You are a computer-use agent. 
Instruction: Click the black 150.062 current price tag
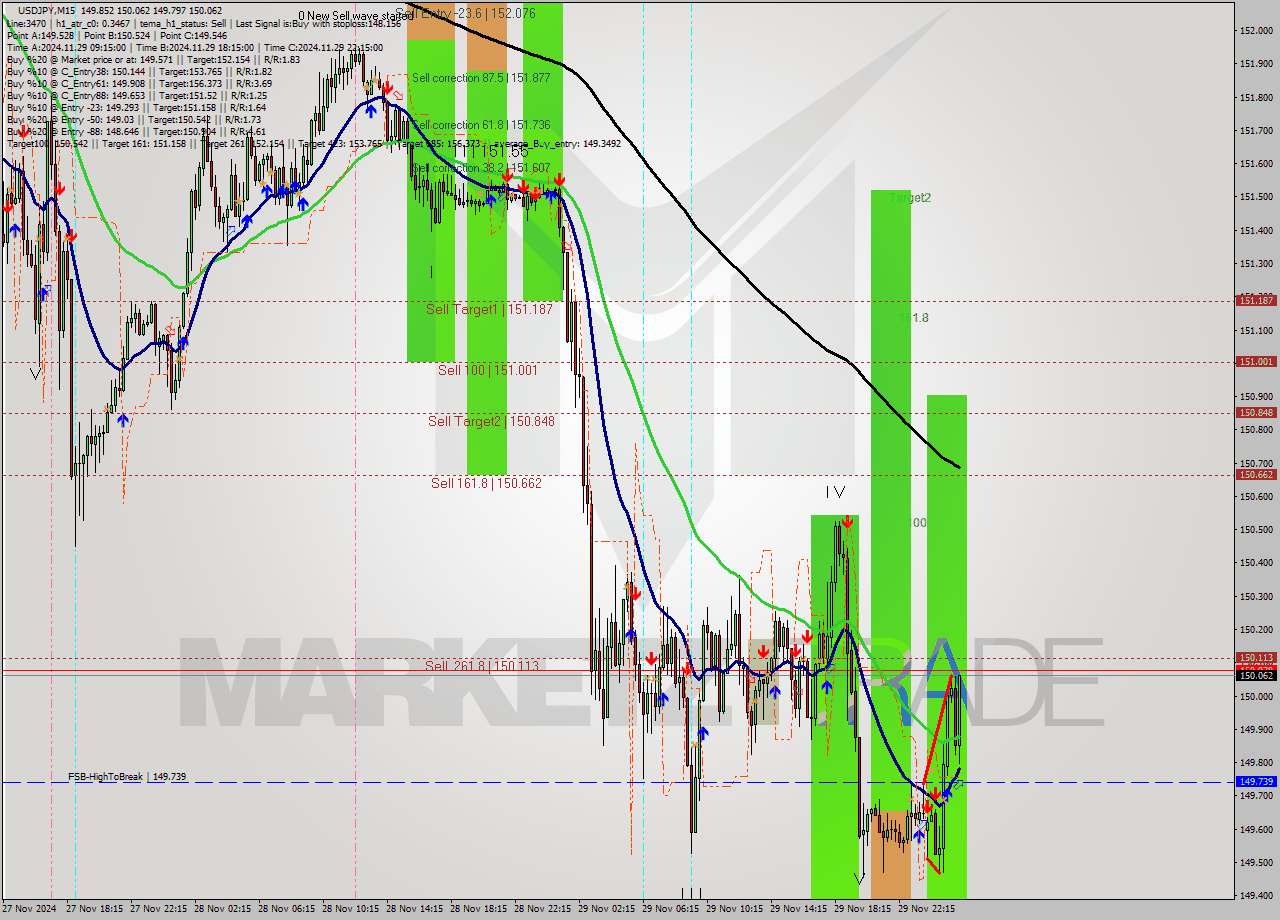point(1256,676)
